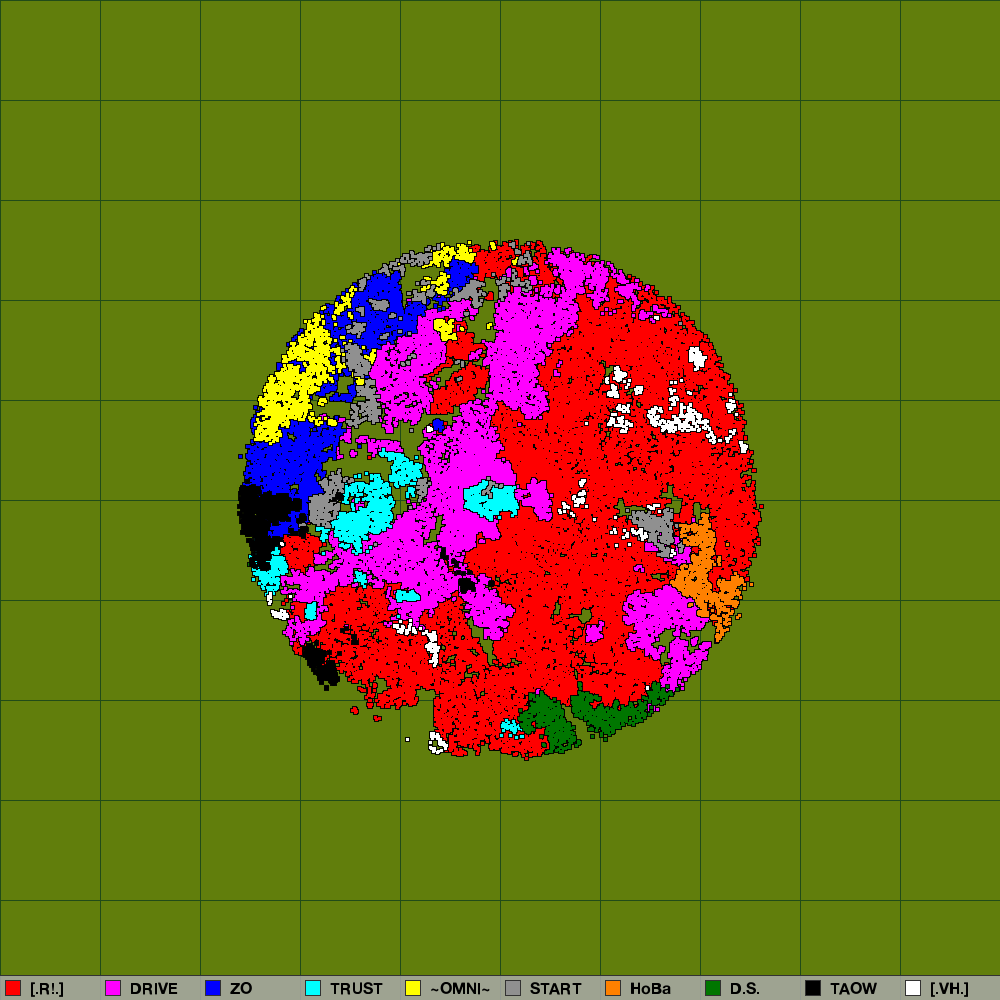Select the [.R!.] legend label

click(47, 989)
